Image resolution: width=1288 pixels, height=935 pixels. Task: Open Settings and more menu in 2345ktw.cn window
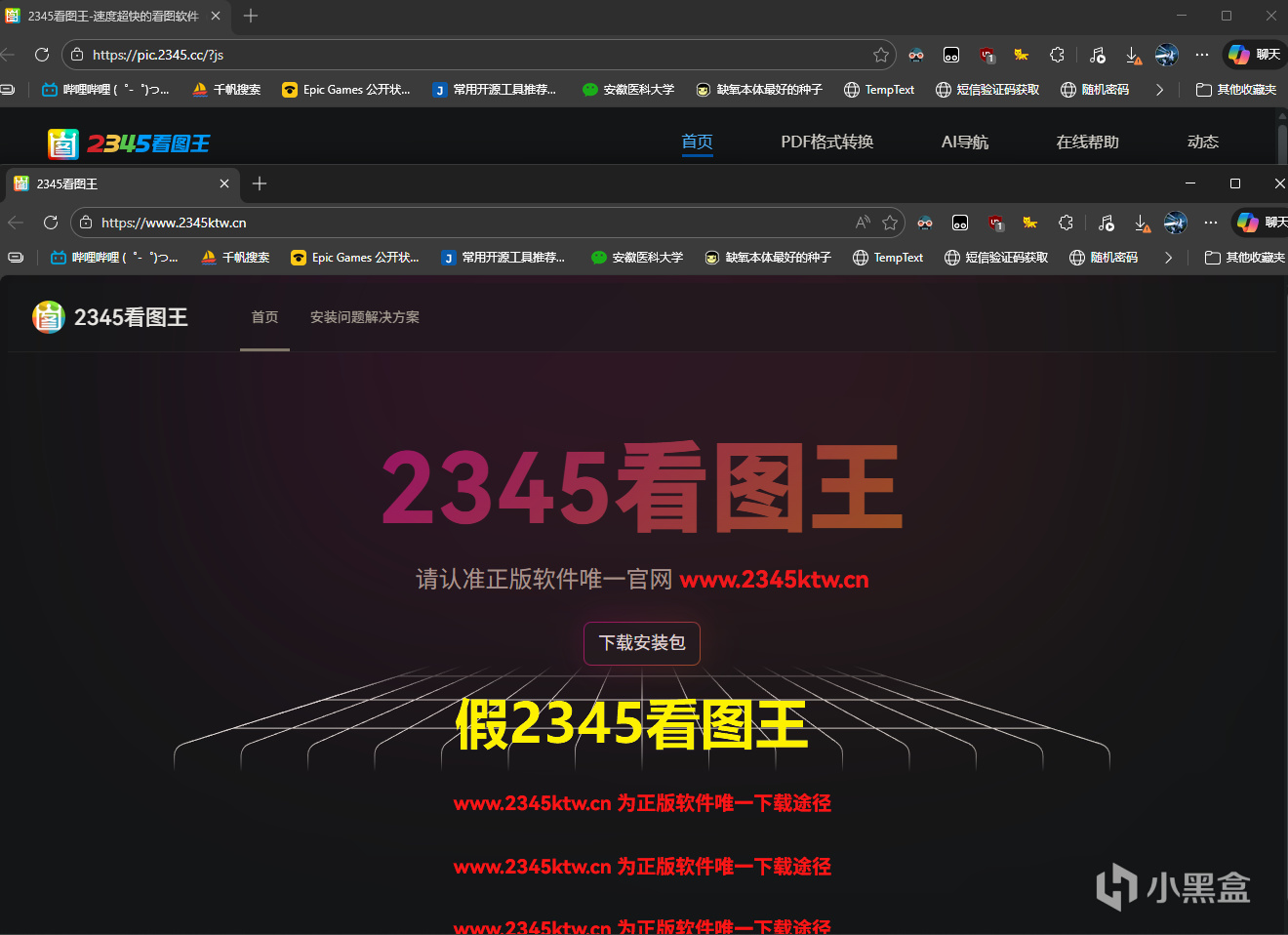coord(1211,223)
